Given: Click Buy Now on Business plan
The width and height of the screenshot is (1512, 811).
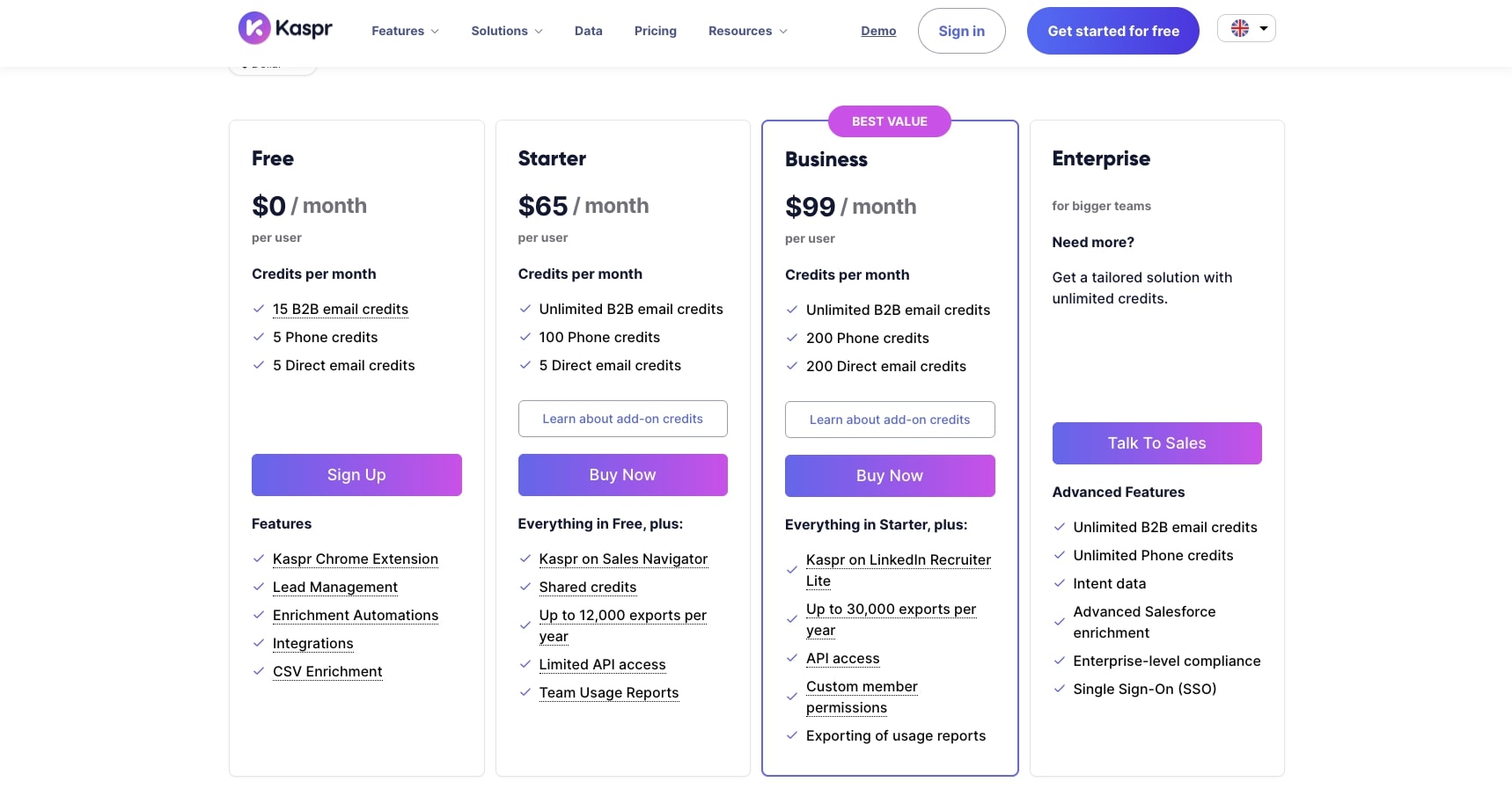Looking at the screenshot, I should pyautogui.click(x=890, y=476).
